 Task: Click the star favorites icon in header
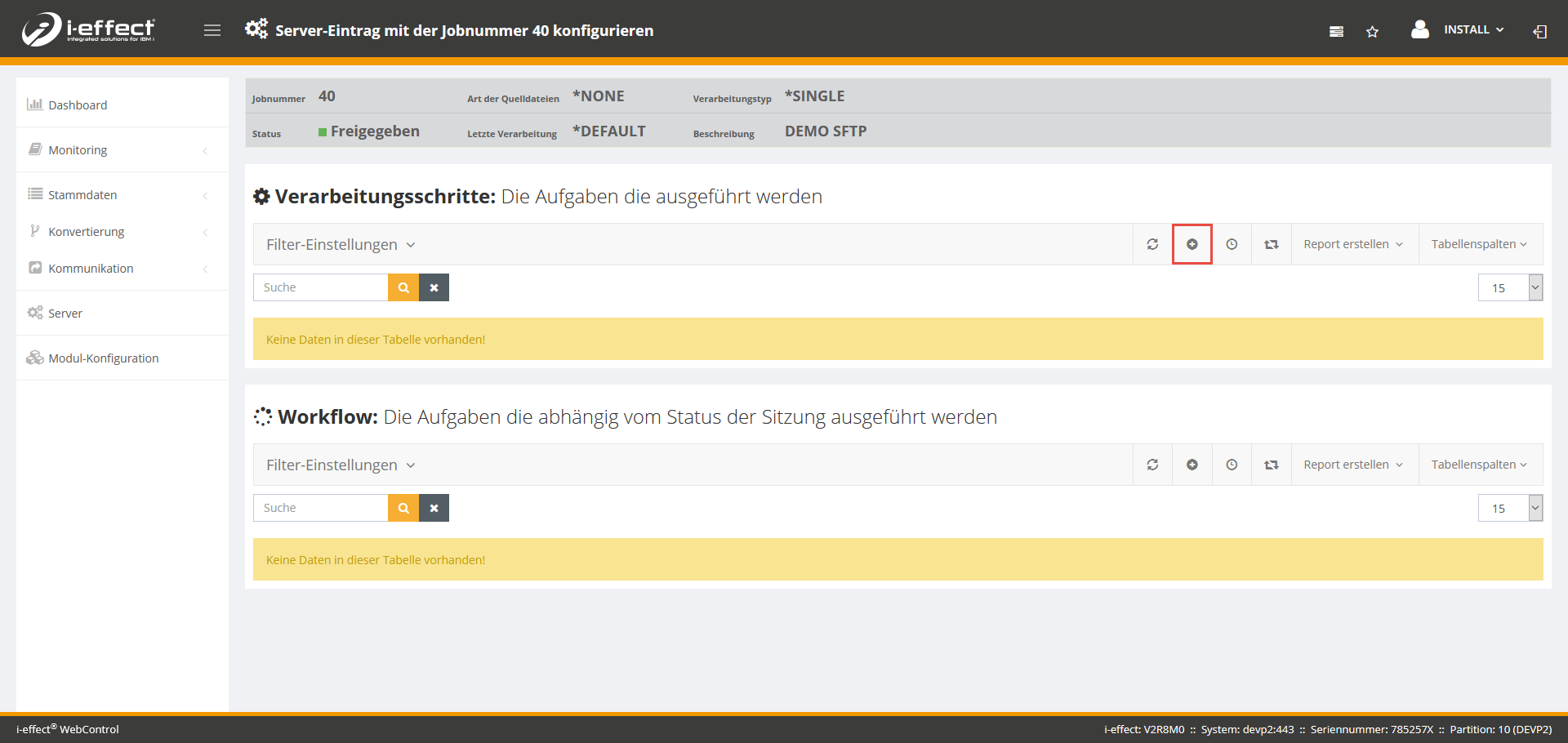tap(1372, 31)
